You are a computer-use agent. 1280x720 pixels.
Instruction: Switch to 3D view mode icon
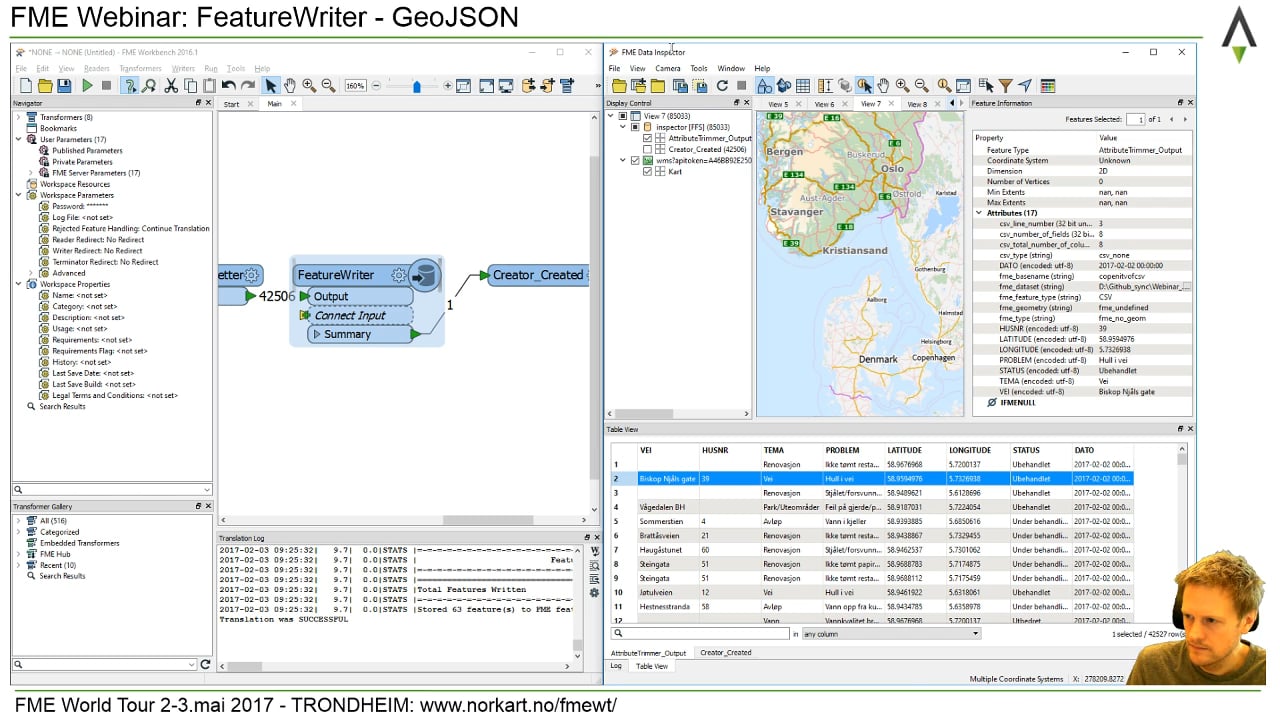(x=784, y=86)
